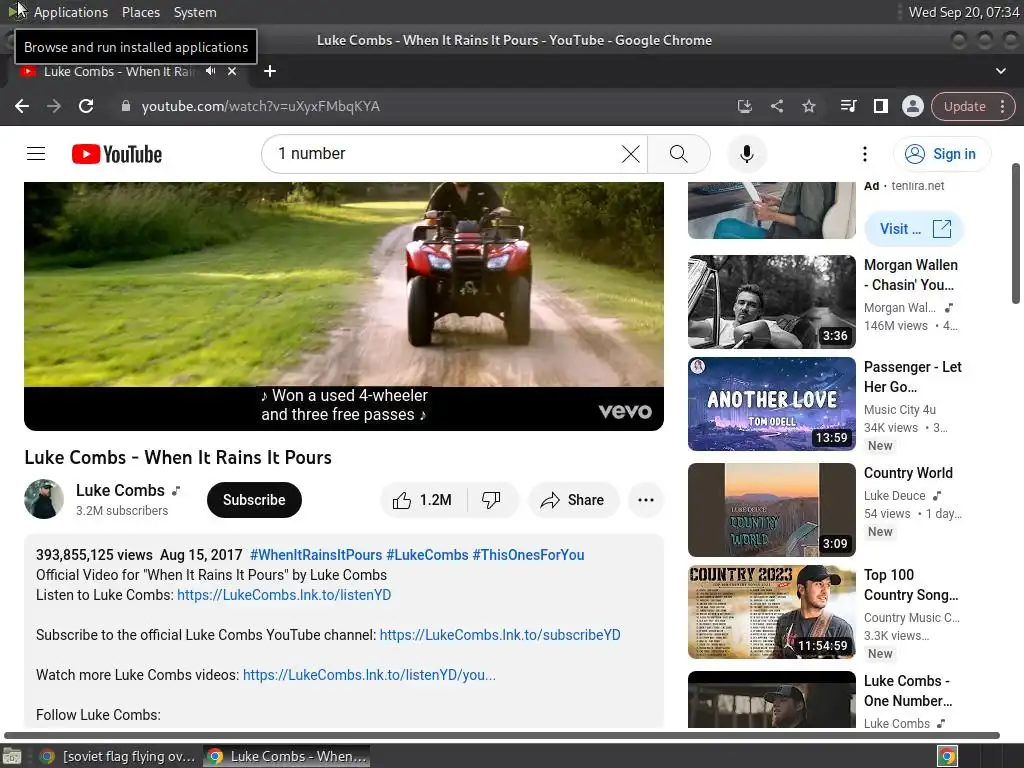Click the Wed Sep 20 clock
Image resolution: width=1024 pixels, height=768 pixels.
click(x=964, y=12)
